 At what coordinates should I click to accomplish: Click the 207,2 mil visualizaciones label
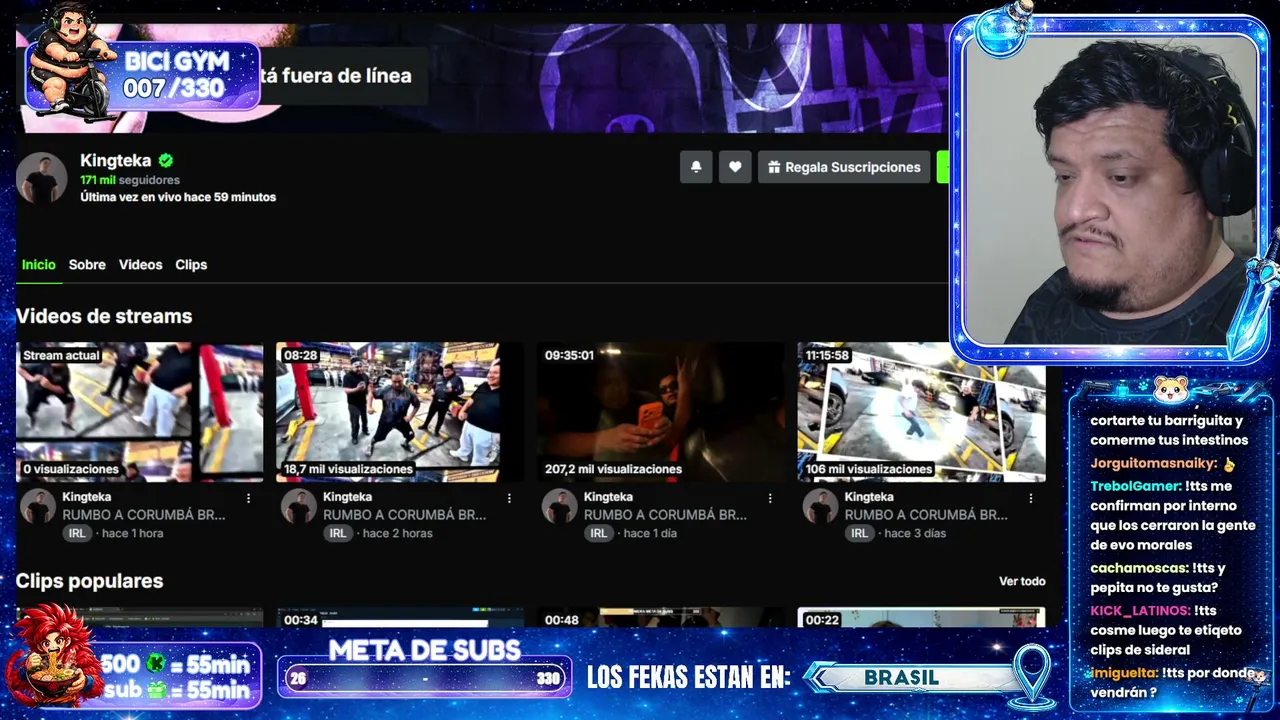(x=613, y=469)
